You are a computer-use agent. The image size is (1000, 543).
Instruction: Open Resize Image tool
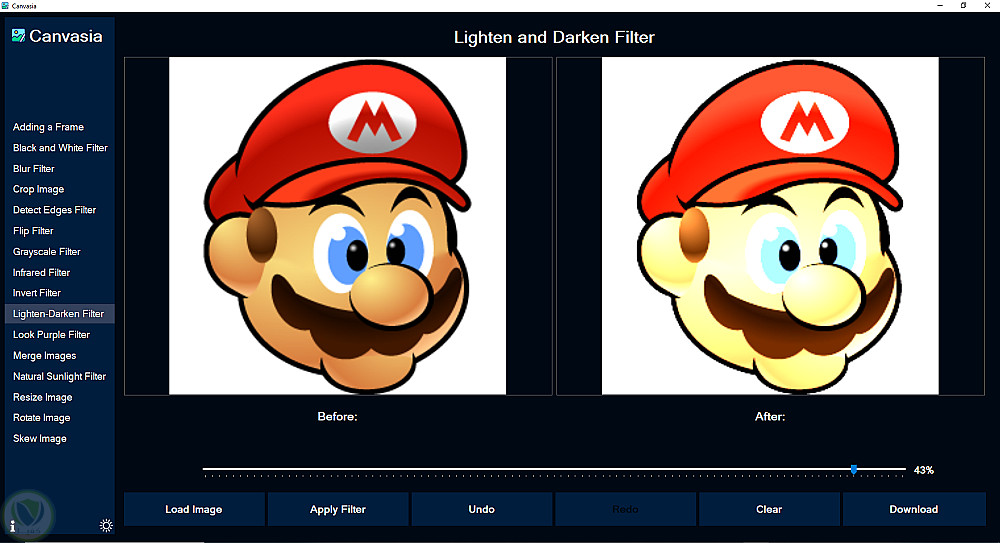[43, 397]
